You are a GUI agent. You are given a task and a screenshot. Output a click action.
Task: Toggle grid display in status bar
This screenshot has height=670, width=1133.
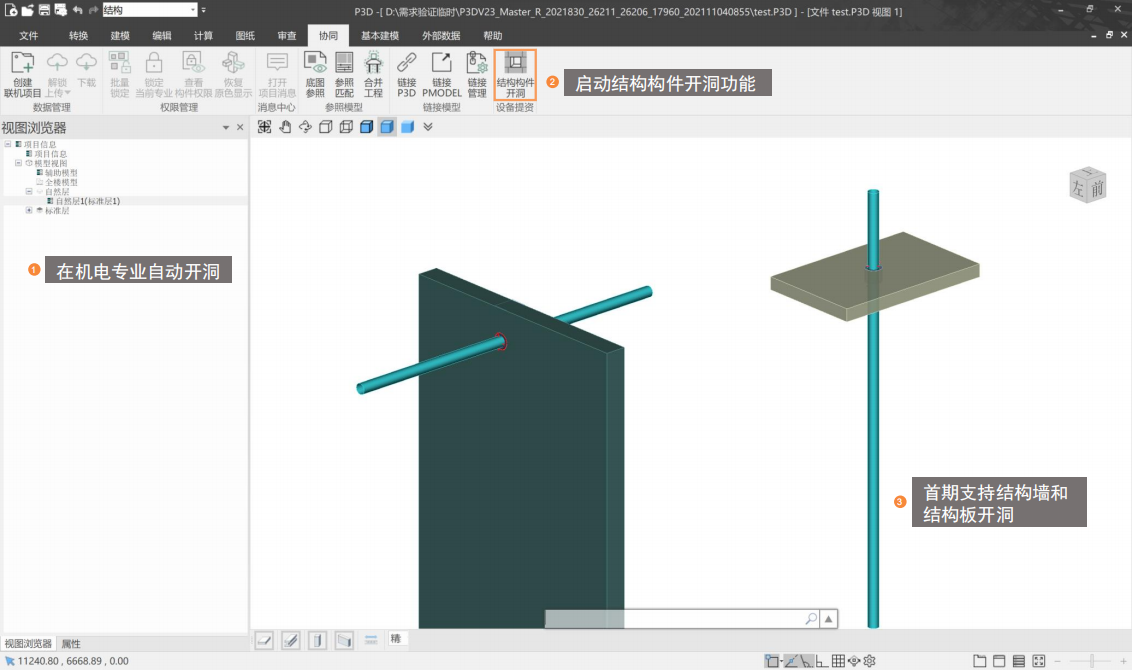838,661
